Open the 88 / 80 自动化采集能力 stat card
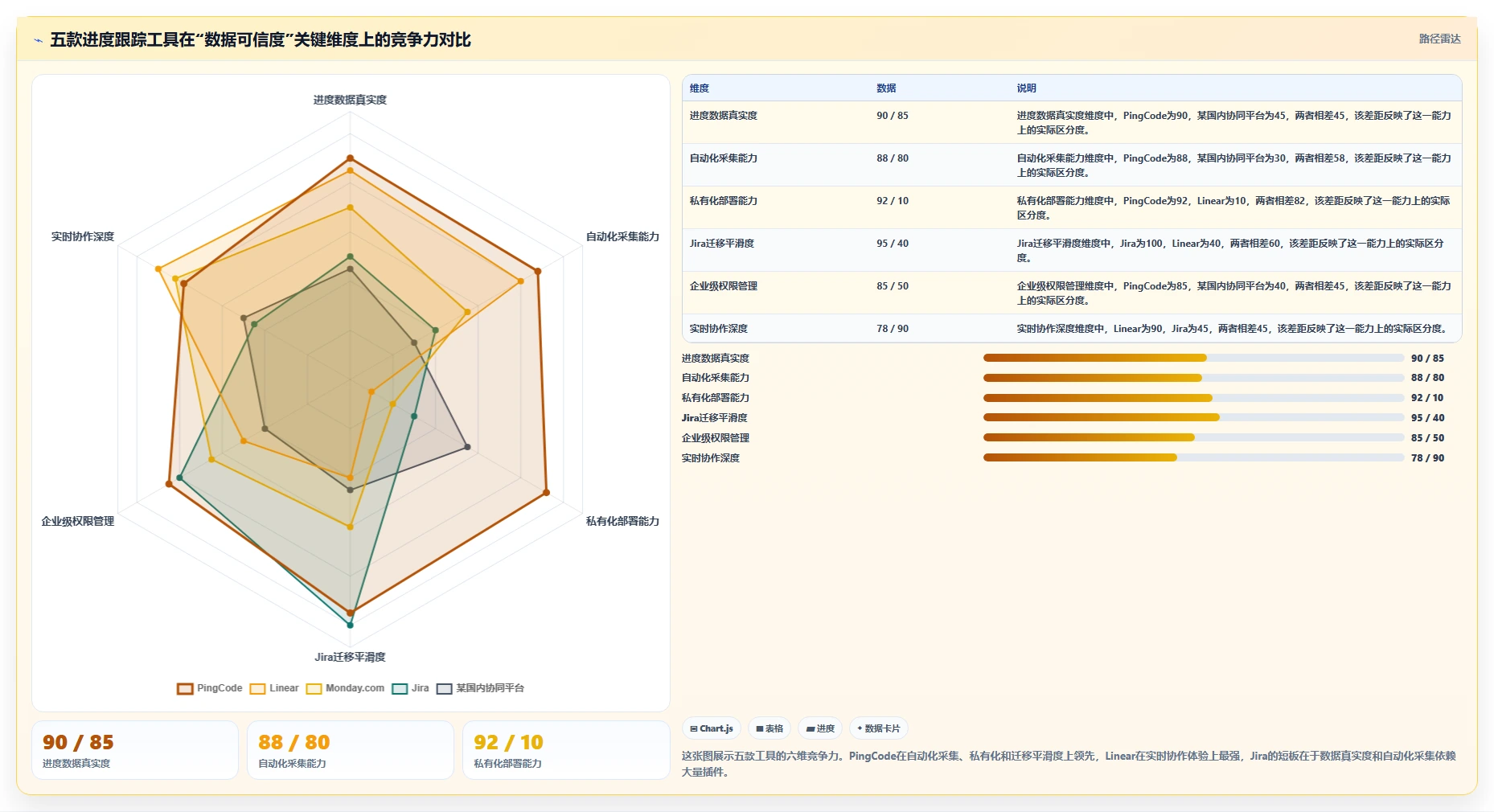 [x=351, y=750]
